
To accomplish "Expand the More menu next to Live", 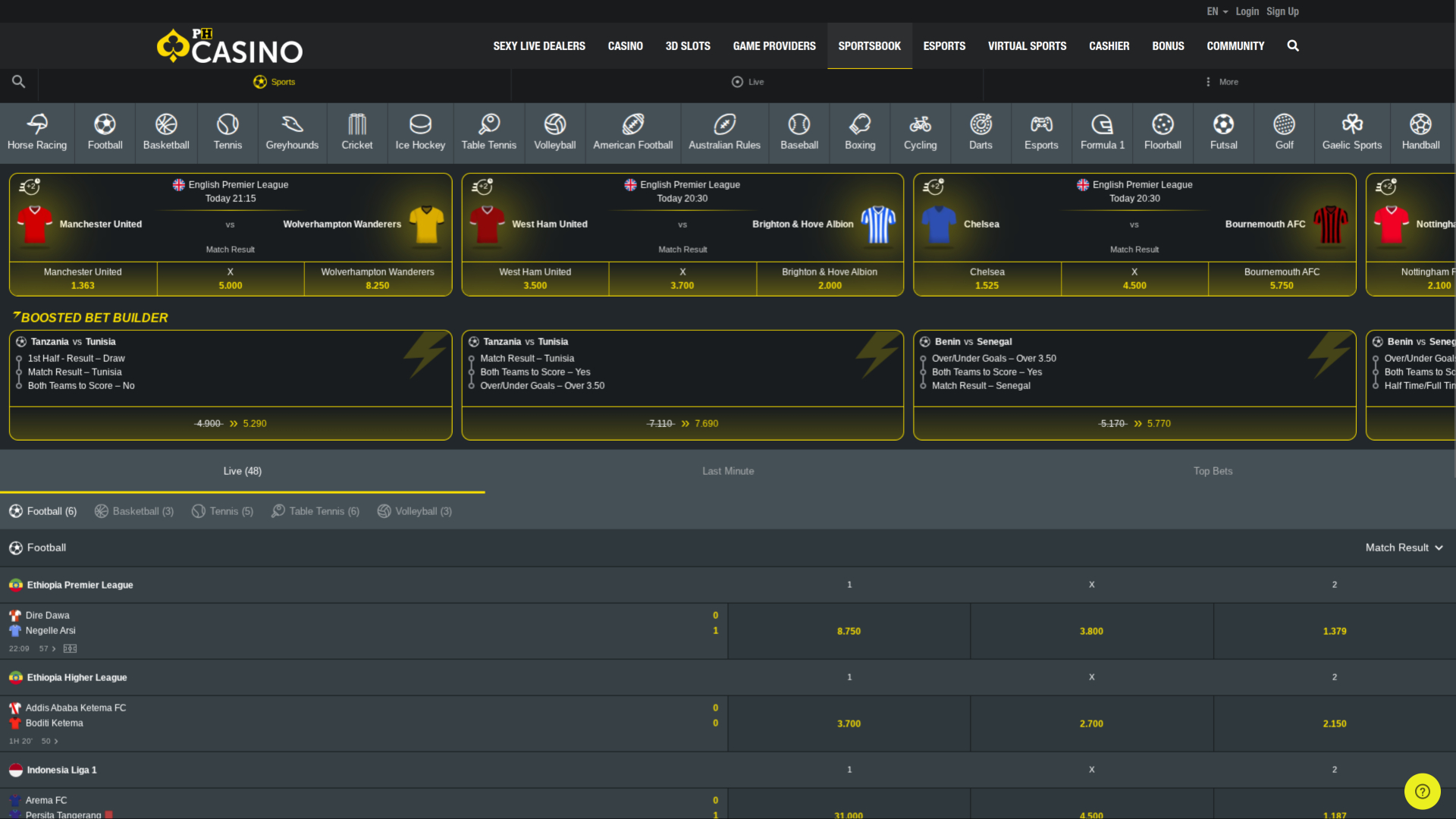I will (x=1221, y=82).
